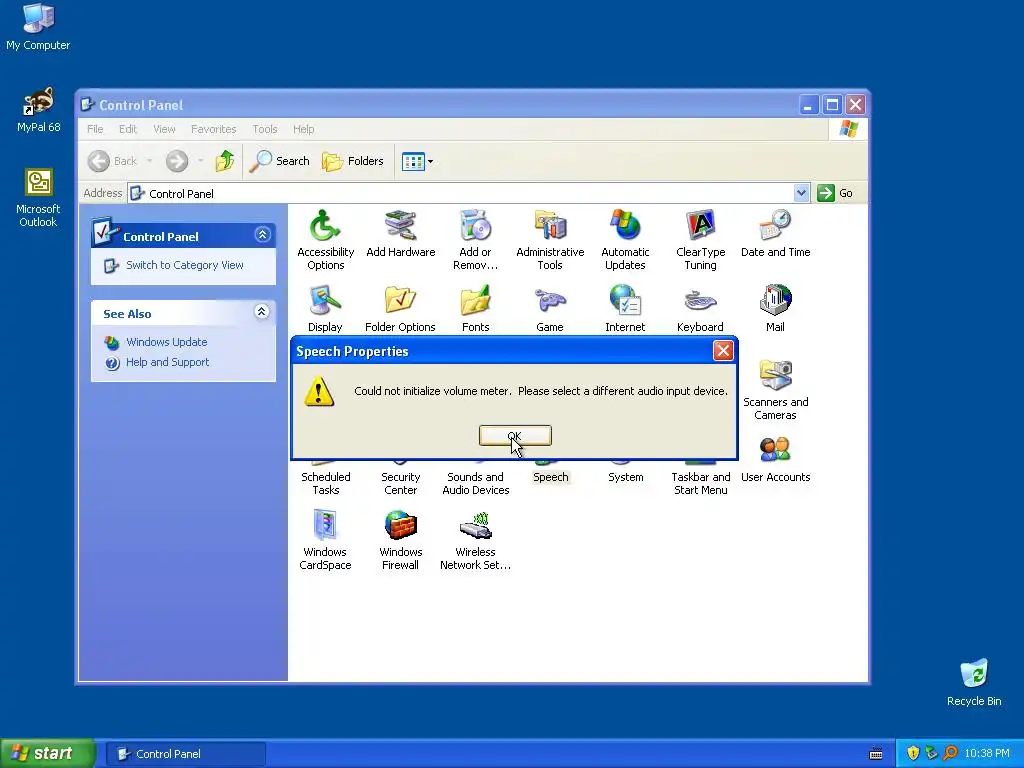Expand the Address bar dropdown
The image size is (1024, 768).
coord(801,193)
